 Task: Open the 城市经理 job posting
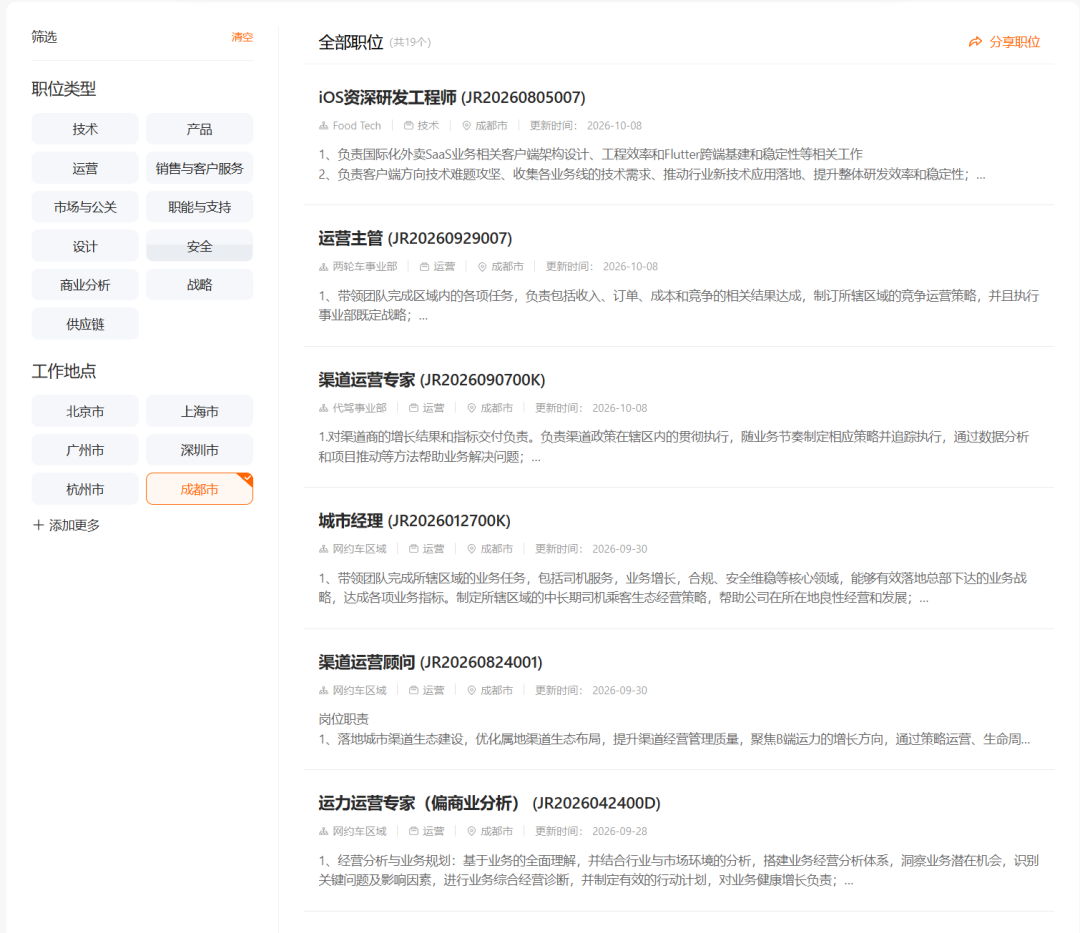pyautogui.click(x=415, y=521)
